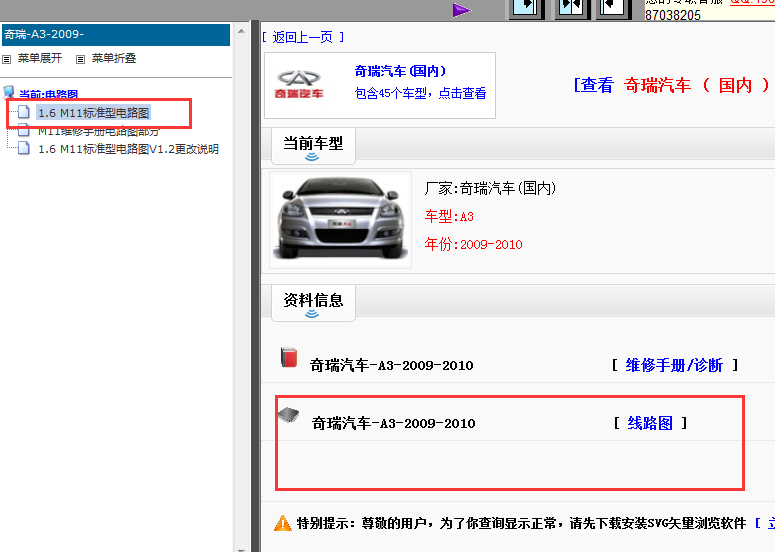This screenshot has height=552, width=775.
Task: Click the purple arrow icon in top bar
Action: pyautogui.click(x=462, y=10)
